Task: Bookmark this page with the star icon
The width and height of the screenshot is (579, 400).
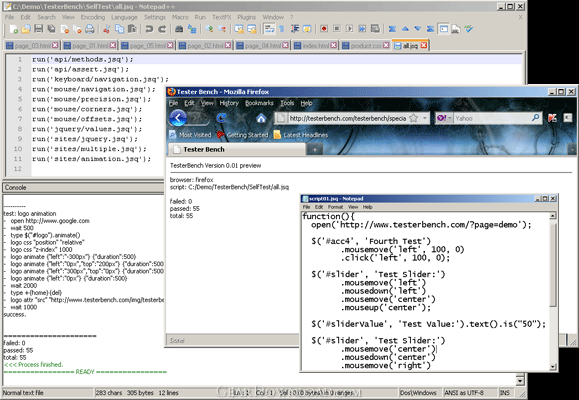Action: (x=414, y=118)
